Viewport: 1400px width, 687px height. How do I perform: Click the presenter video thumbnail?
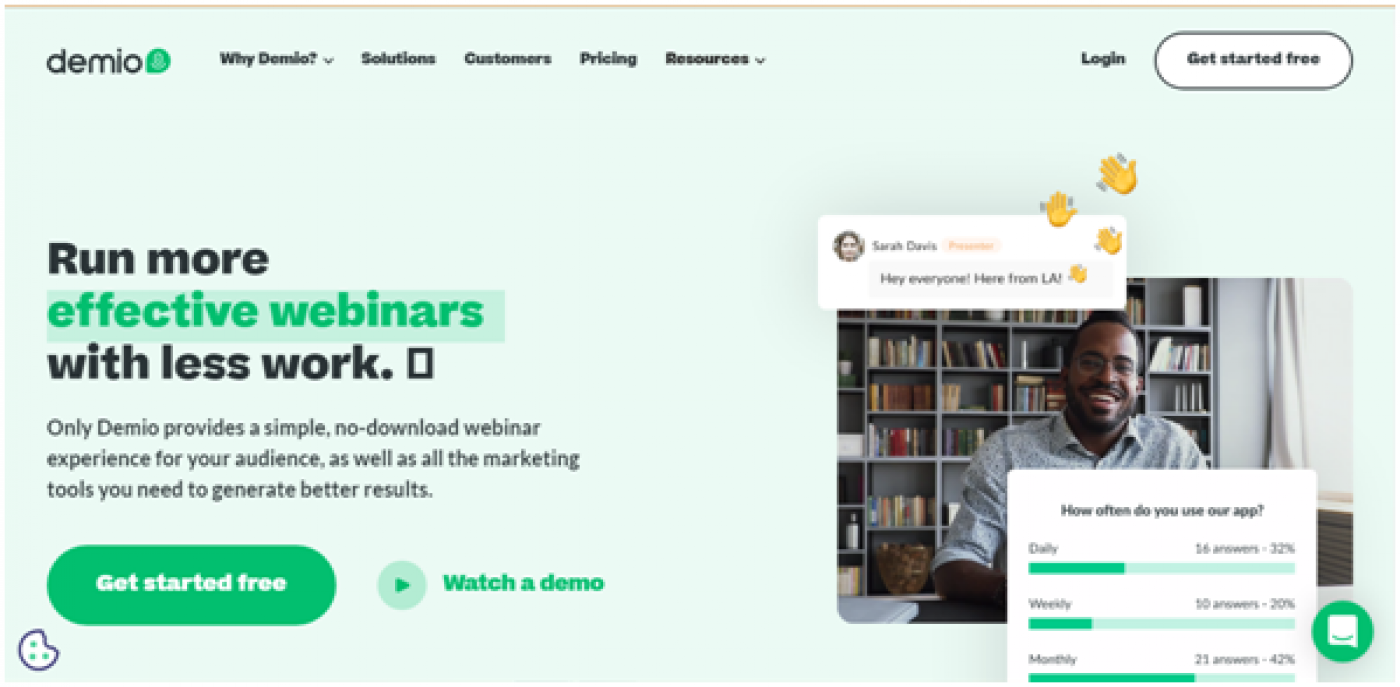click(x=1094, y=450)
